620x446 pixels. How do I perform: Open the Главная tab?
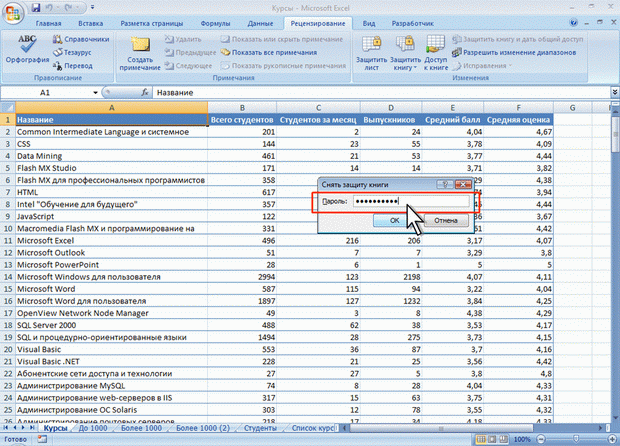pos(48,23)
